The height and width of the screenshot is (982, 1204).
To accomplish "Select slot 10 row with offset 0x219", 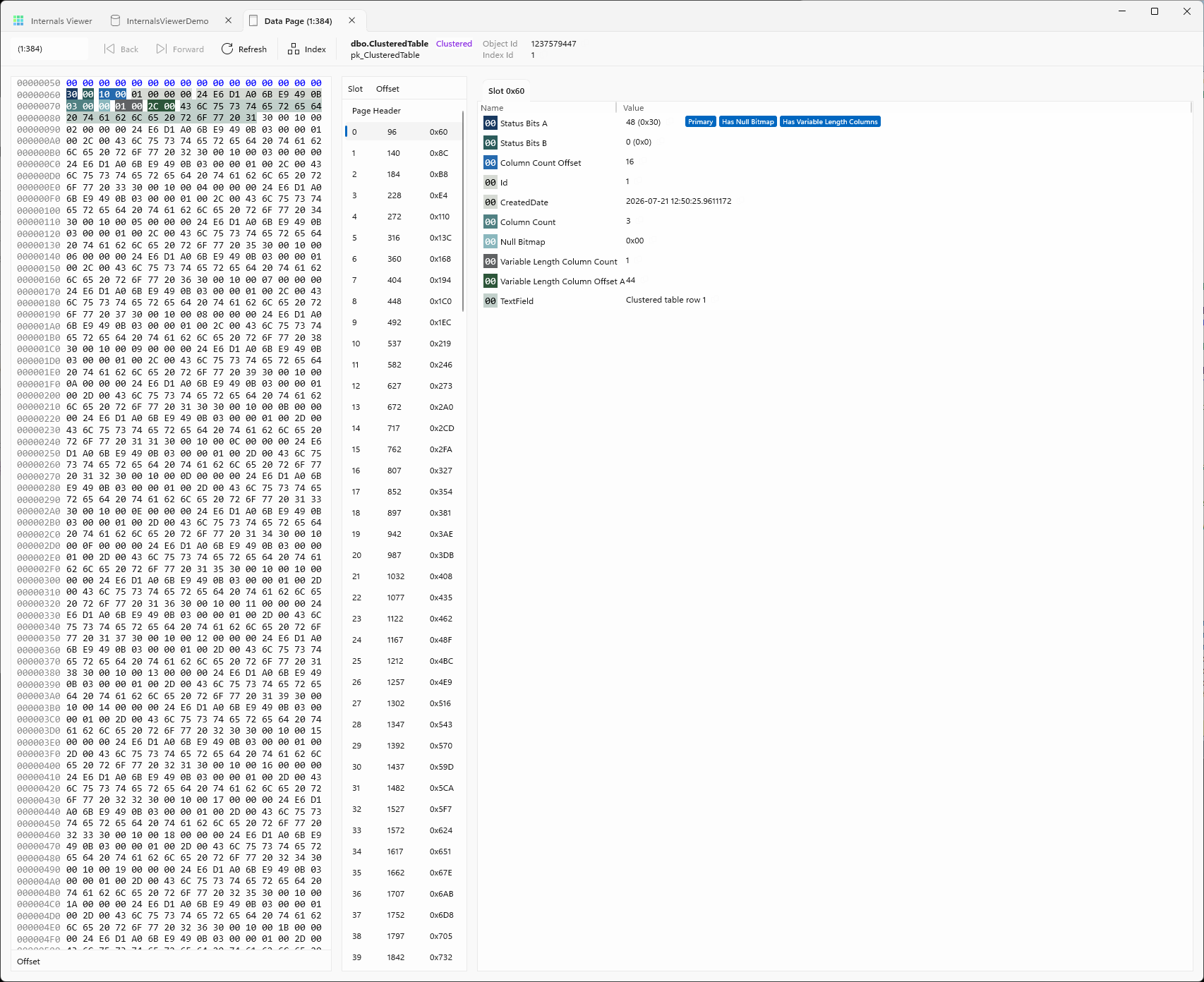I will pyautogui.click(x=404, y=344).
